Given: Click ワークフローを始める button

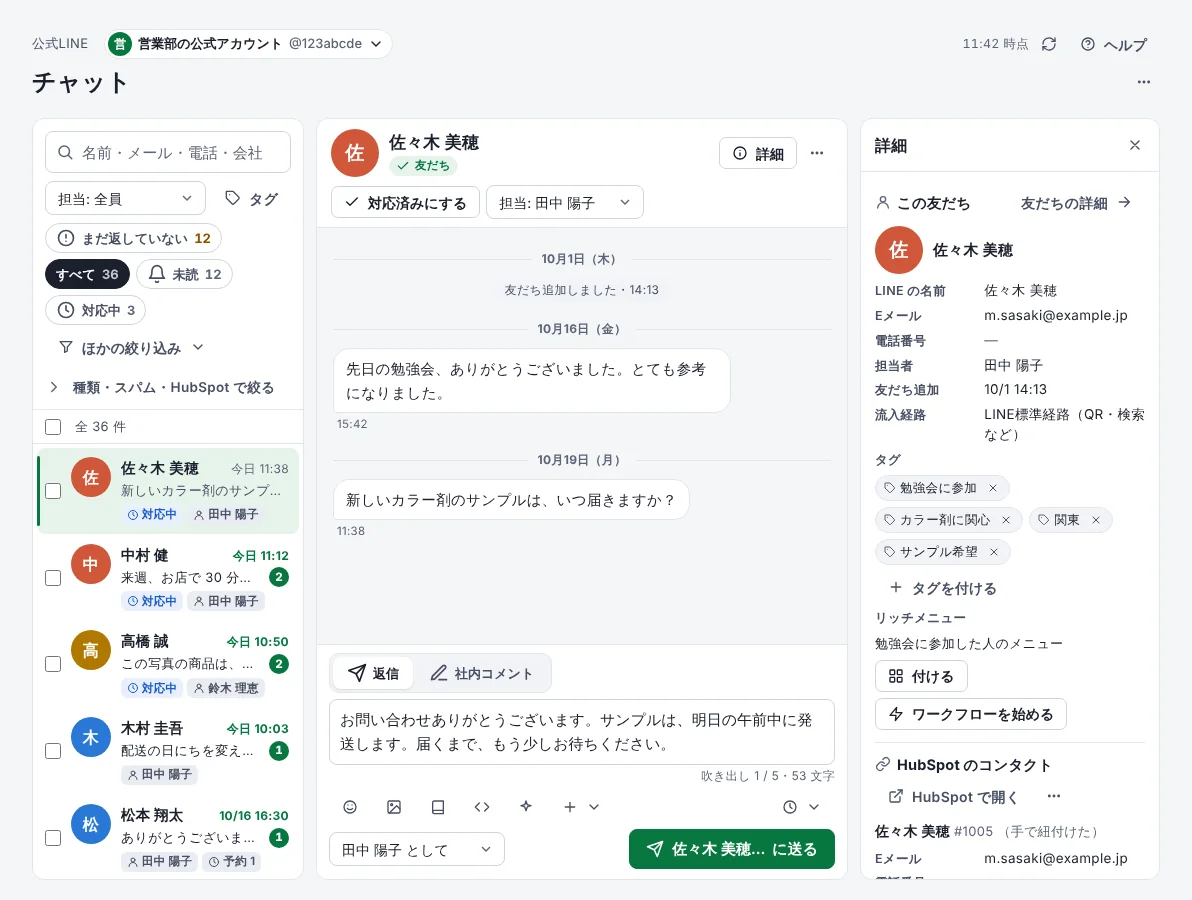Looking at the screenshot, I should pos(971,715).
